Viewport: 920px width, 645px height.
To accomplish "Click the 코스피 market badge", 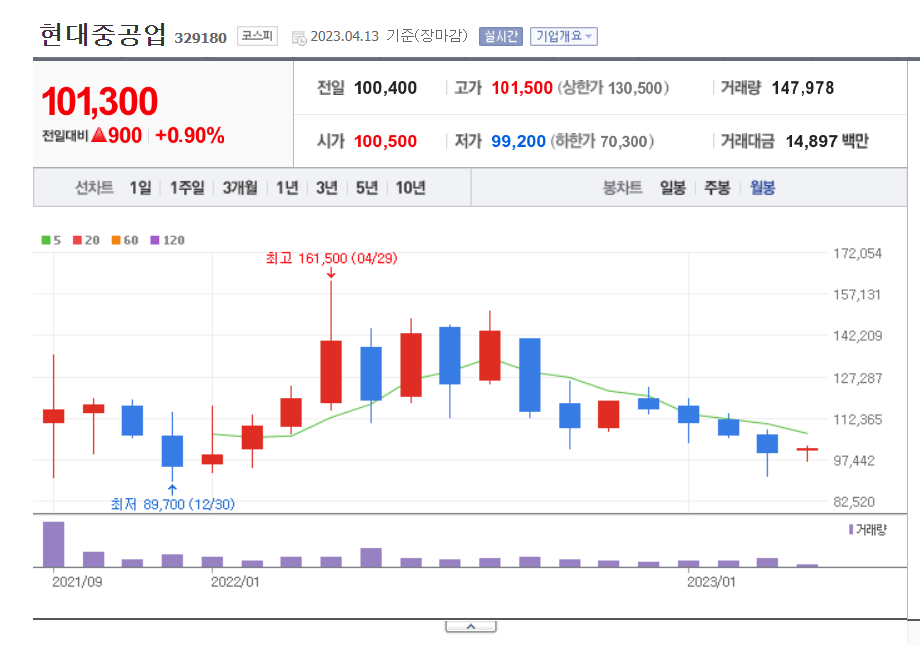I will pos(257,36).
